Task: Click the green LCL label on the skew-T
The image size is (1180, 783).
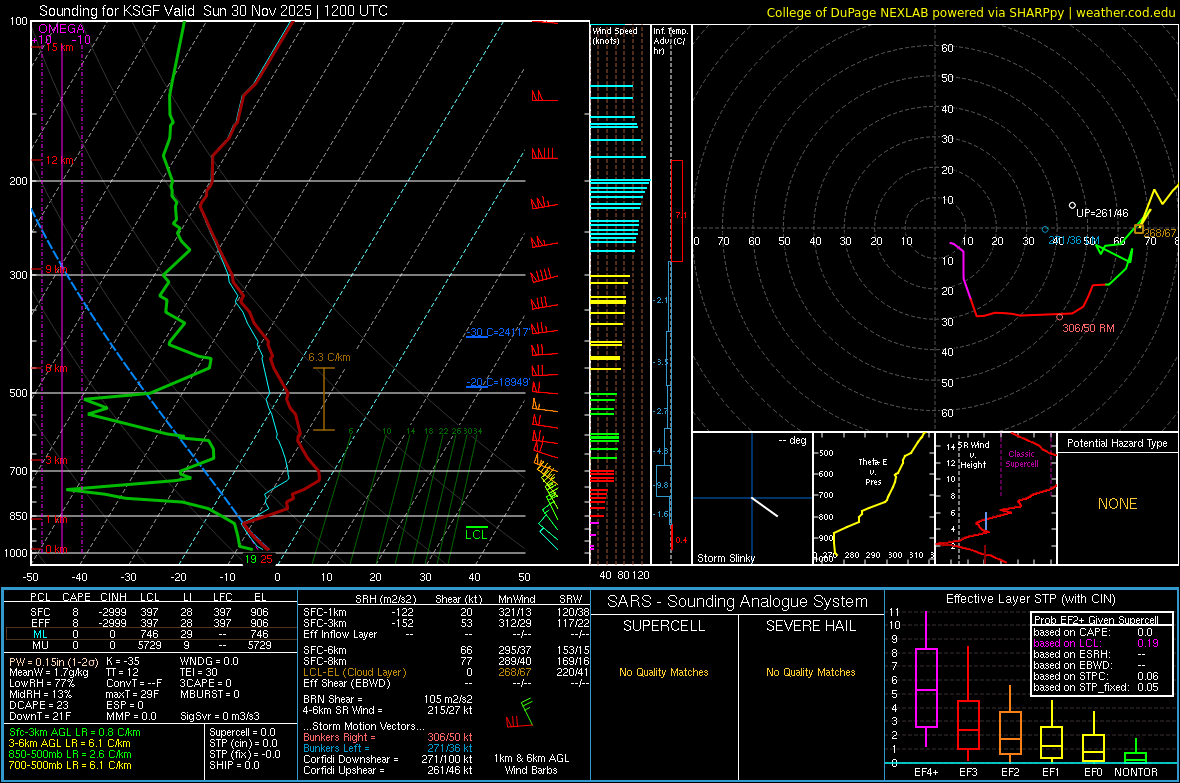Action: click(476, 535)
